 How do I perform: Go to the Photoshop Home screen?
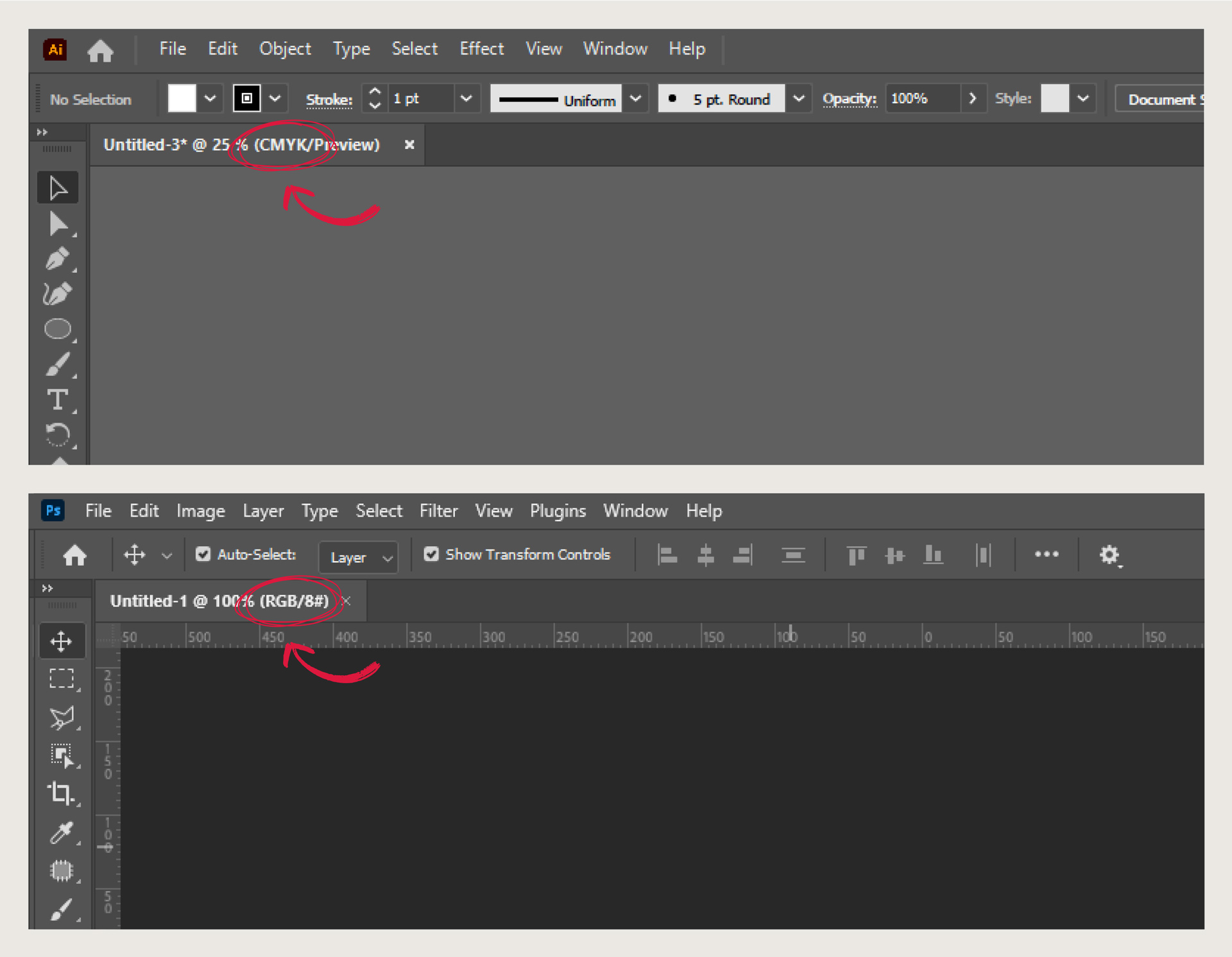coord(74,555)
